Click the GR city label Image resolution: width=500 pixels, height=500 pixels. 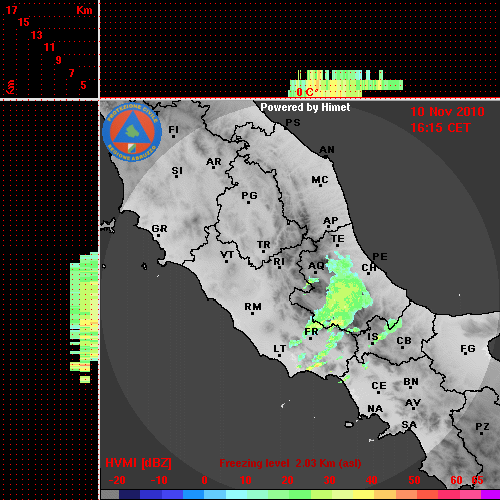[159, 229]
